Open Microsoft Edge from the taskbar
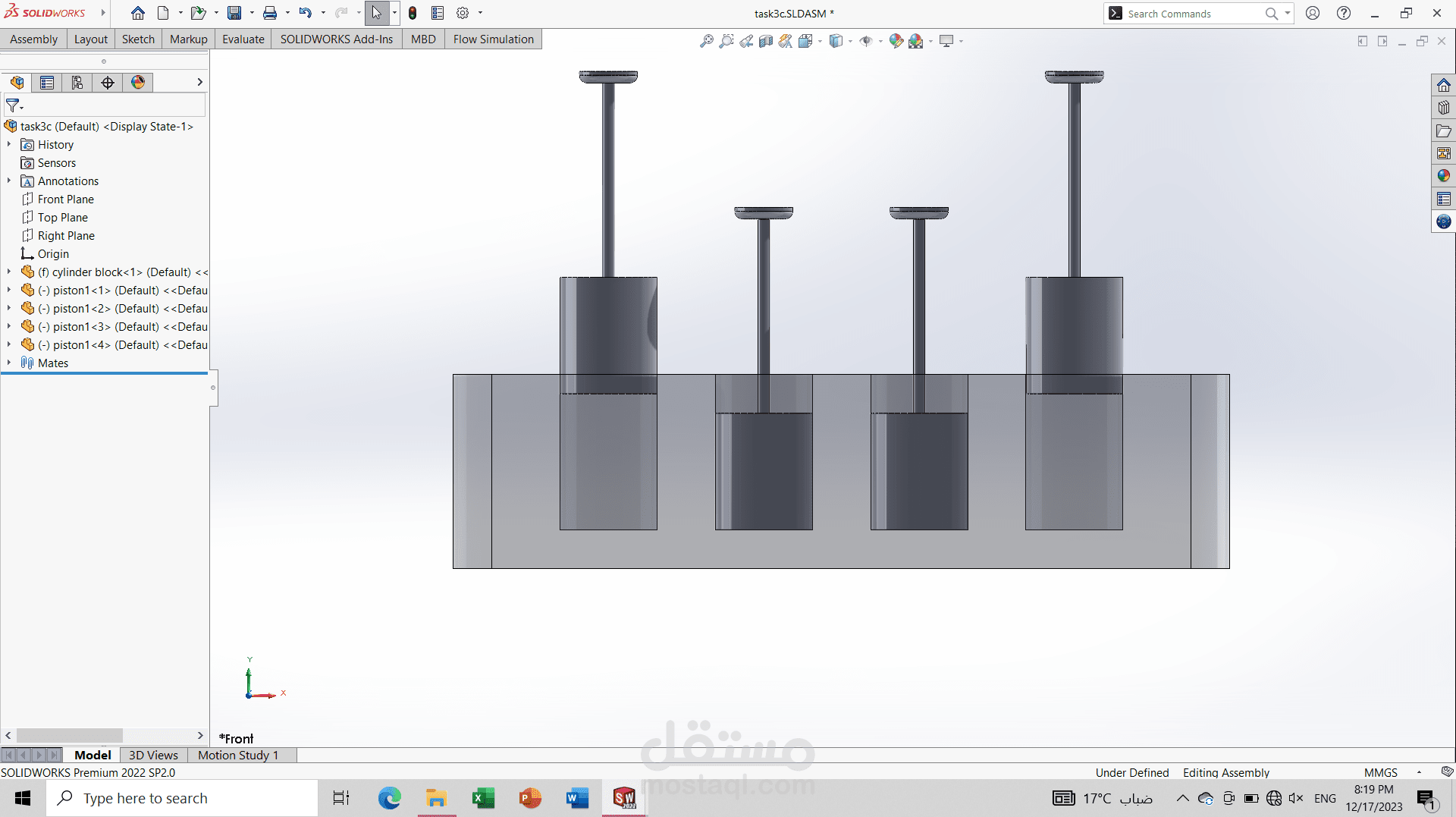This screenshot has height=817, width=1456. point(389,798)
